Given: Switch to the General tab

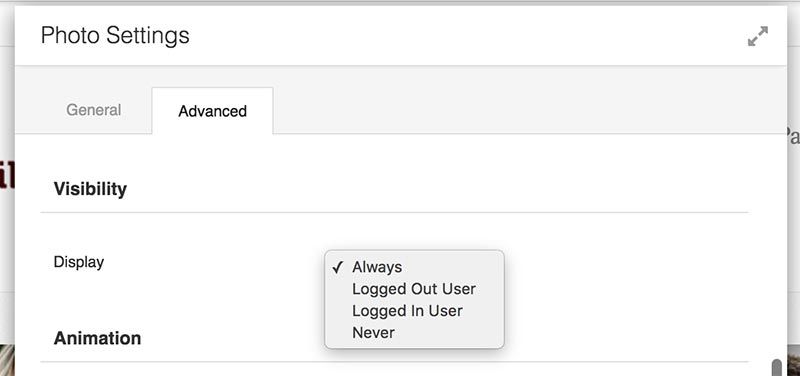Looking at the screenshot, I should pos(94,110).
